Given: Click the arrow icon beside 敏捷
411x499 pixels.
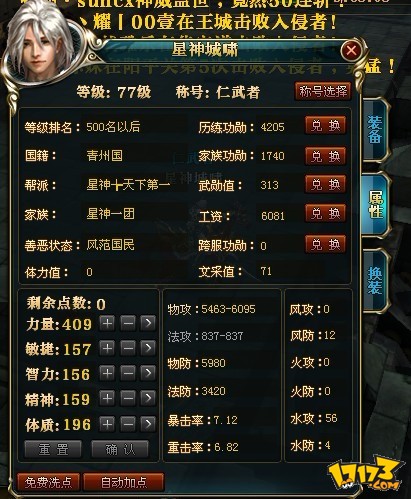Looking at the screenshot, I should click(148, 348).
